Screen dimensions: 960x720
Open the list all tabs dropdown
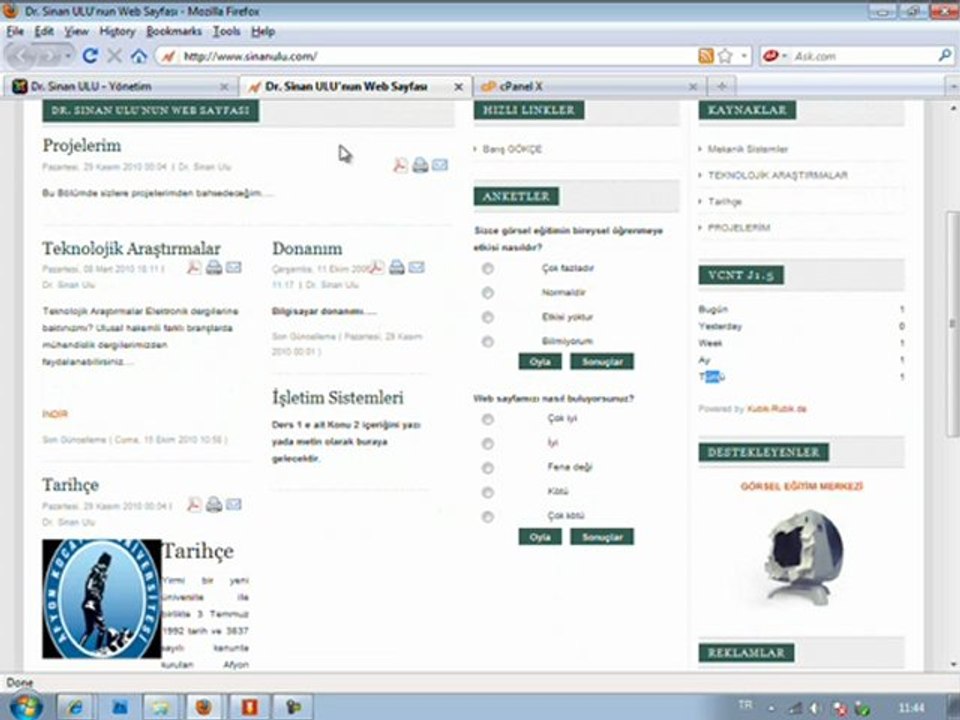[x=953, y=86]
